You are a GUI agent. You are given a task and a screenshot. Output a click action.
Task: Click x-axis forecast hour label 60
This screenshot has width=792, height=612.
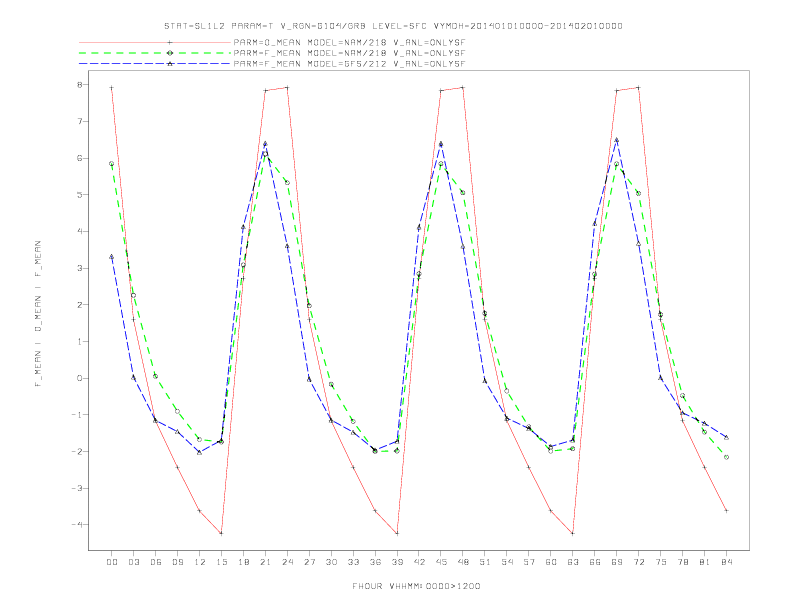[551, 562]
